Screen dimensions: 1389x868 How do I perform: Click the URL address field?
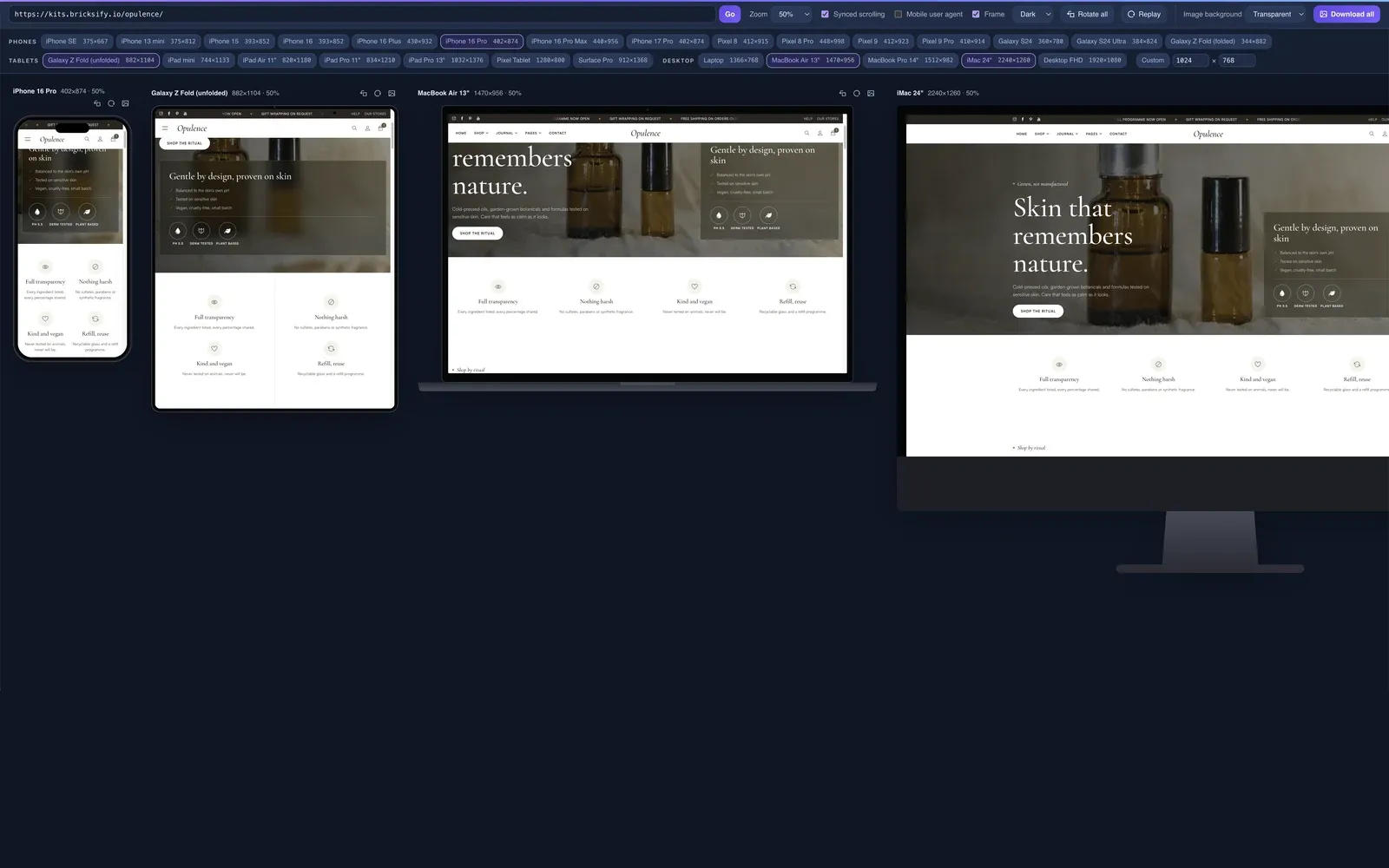coord(363,14)
